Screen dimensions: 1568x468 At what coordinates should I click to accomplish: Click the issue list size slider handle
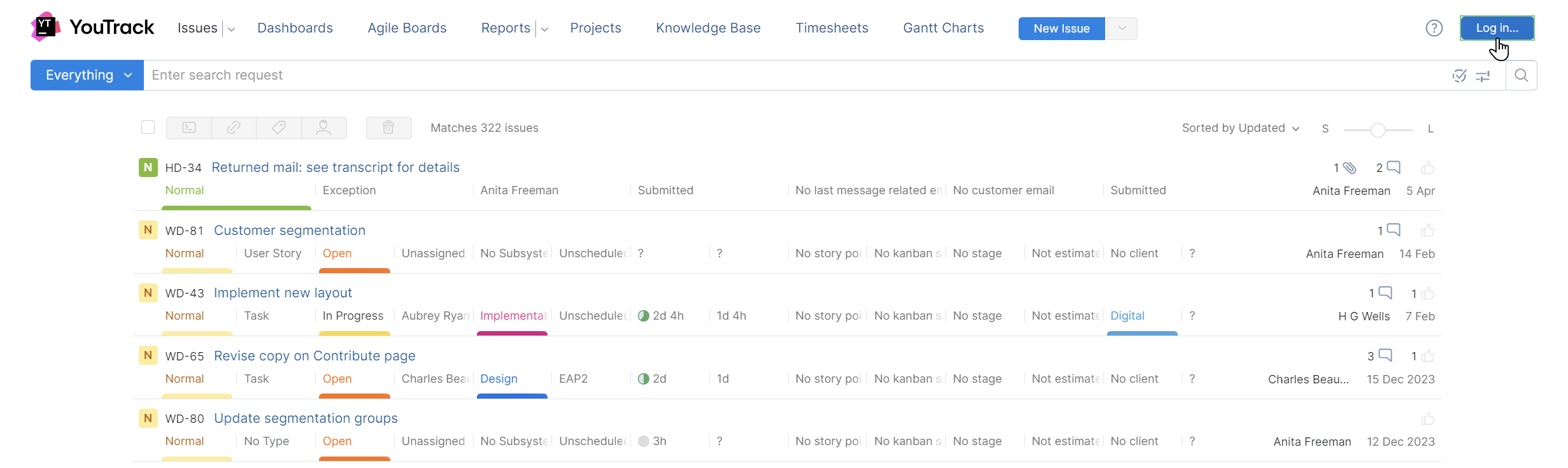click(x=1378, y=130)
